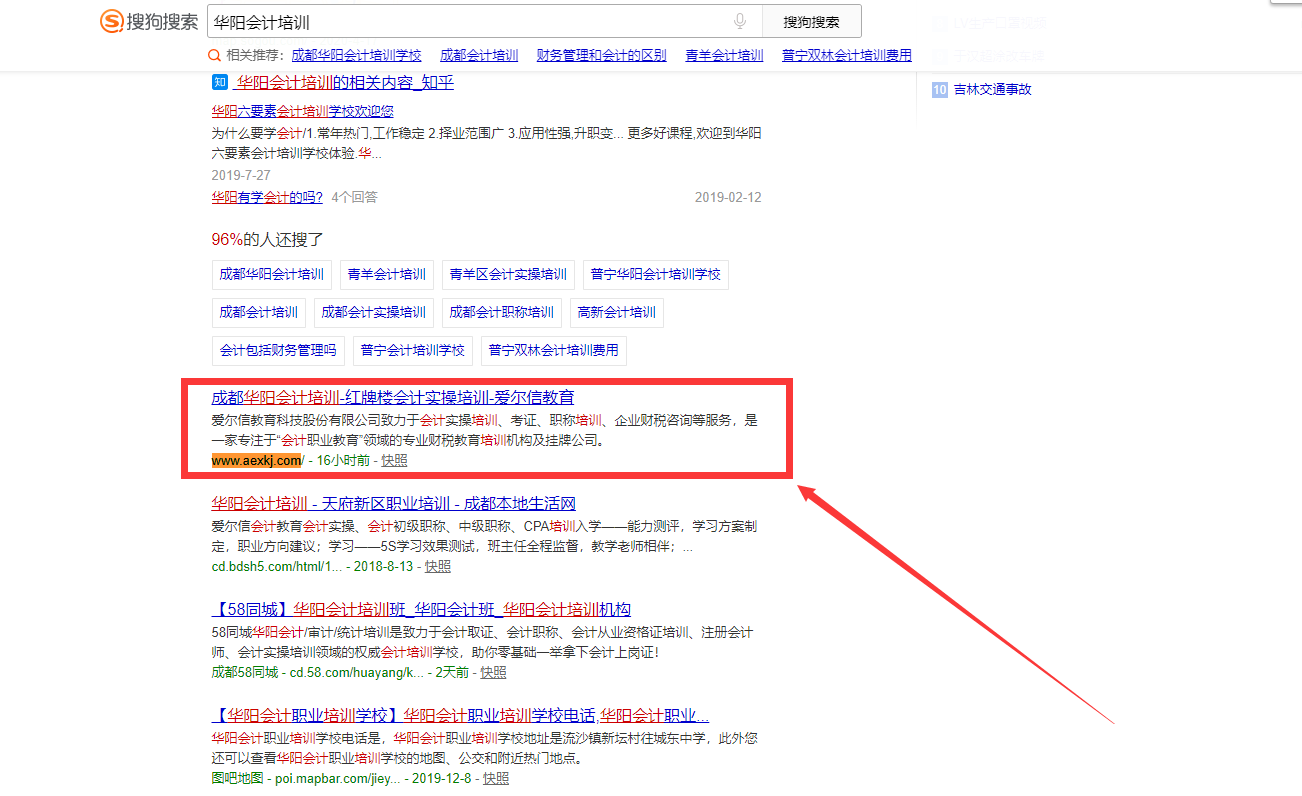Select suggestion 成都华阳会计培训
Image resolution: width=1302 pixels, height=796 pixels.
272,274
